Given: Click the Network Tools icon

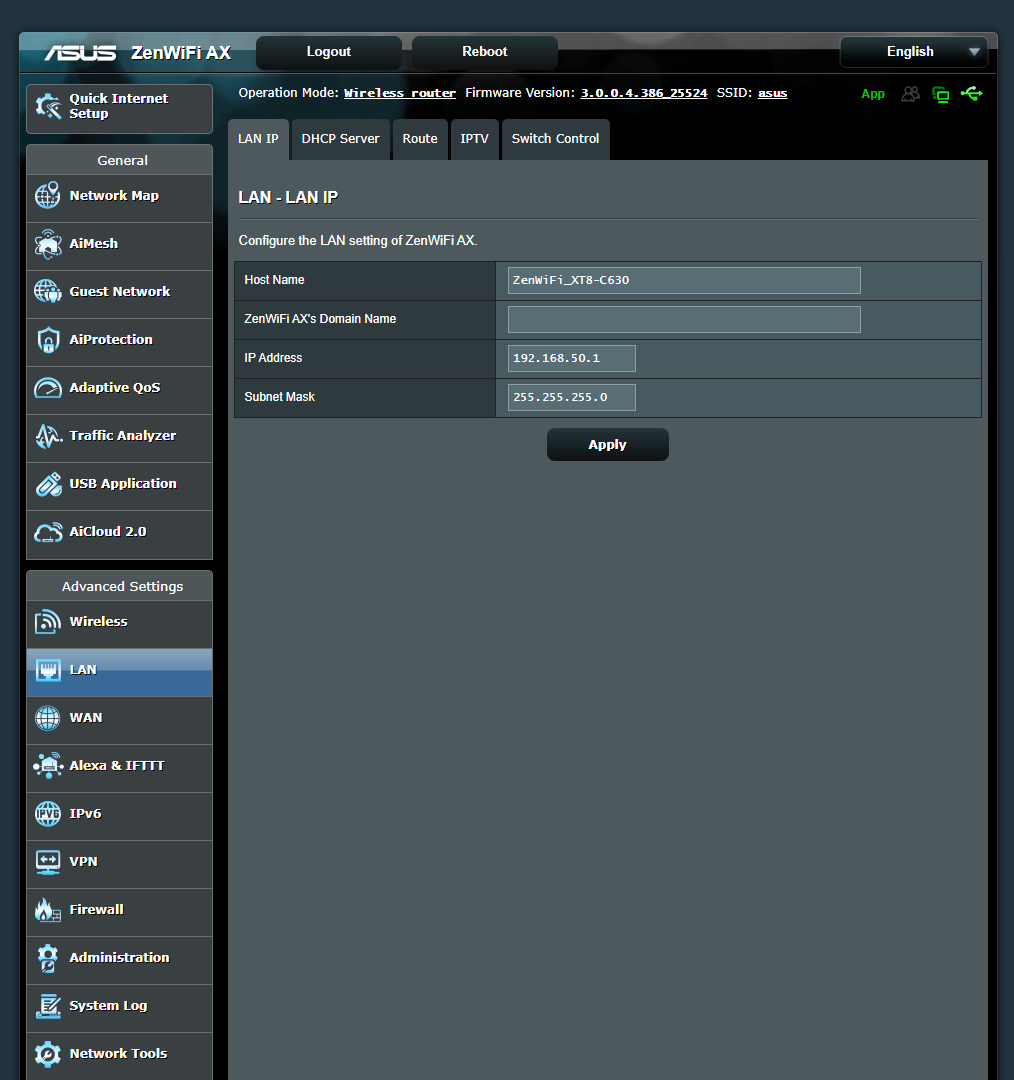Looking at the screenshot, I should (48, 1054).
